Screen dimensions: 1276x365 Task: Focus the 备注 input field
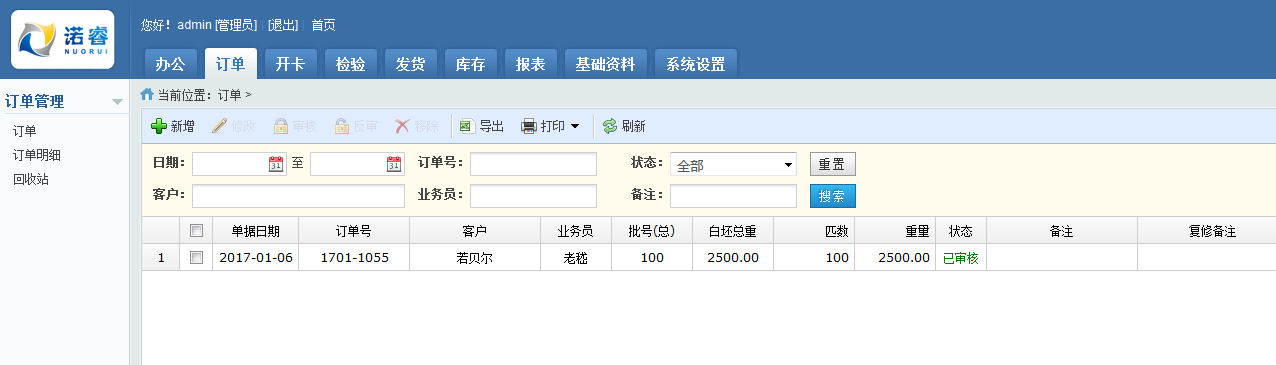click(733, 196)
